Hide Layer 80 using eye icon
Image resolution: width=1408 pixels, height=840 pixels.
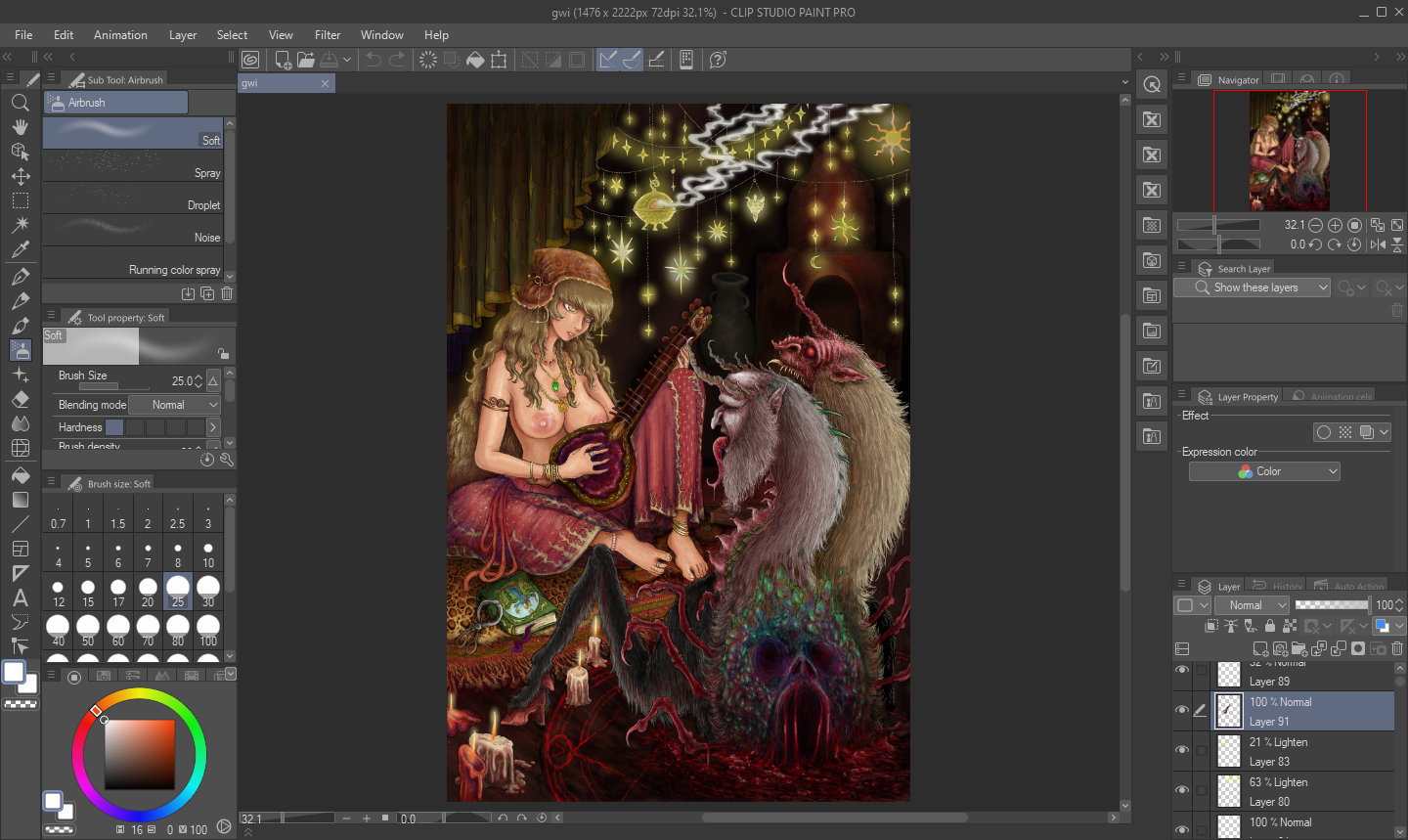pos(1182,790)
